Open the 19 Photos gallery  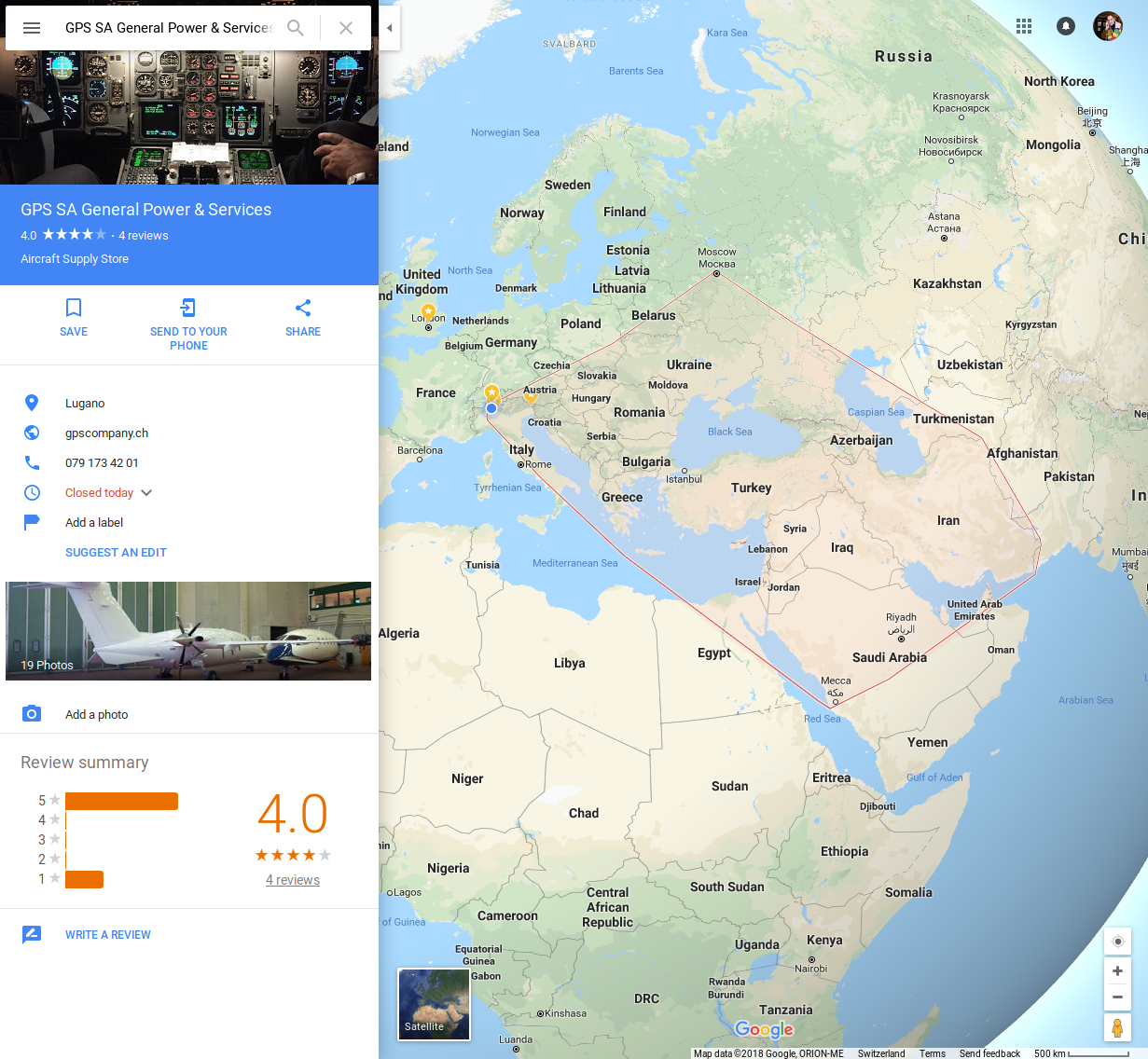pos(188,630)
